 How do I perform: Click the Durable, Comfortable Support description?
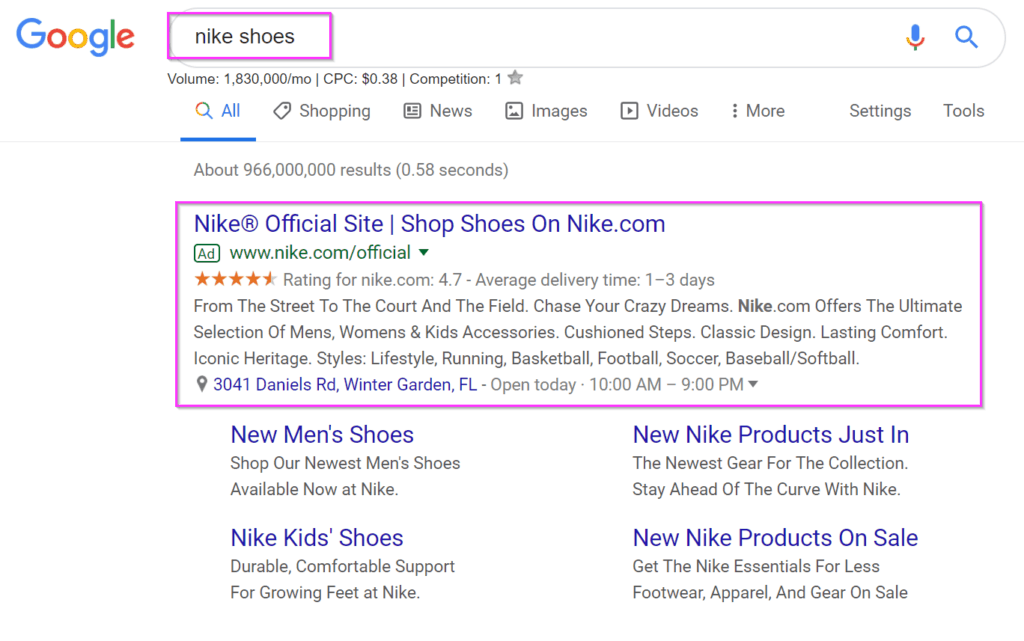(342, 567)
